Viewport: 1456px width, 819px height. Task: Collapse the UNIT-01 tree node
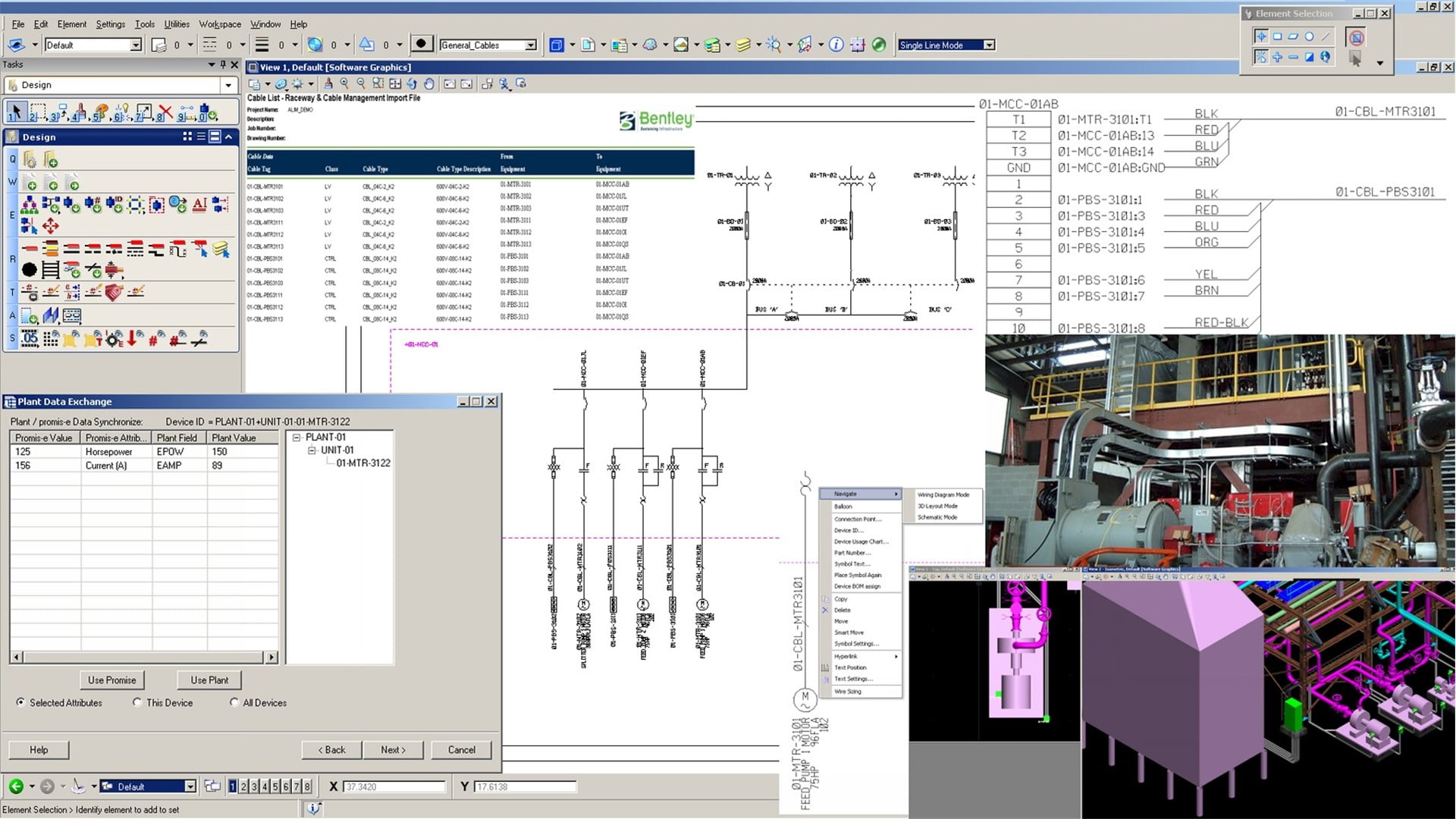[x=311, y=450]
